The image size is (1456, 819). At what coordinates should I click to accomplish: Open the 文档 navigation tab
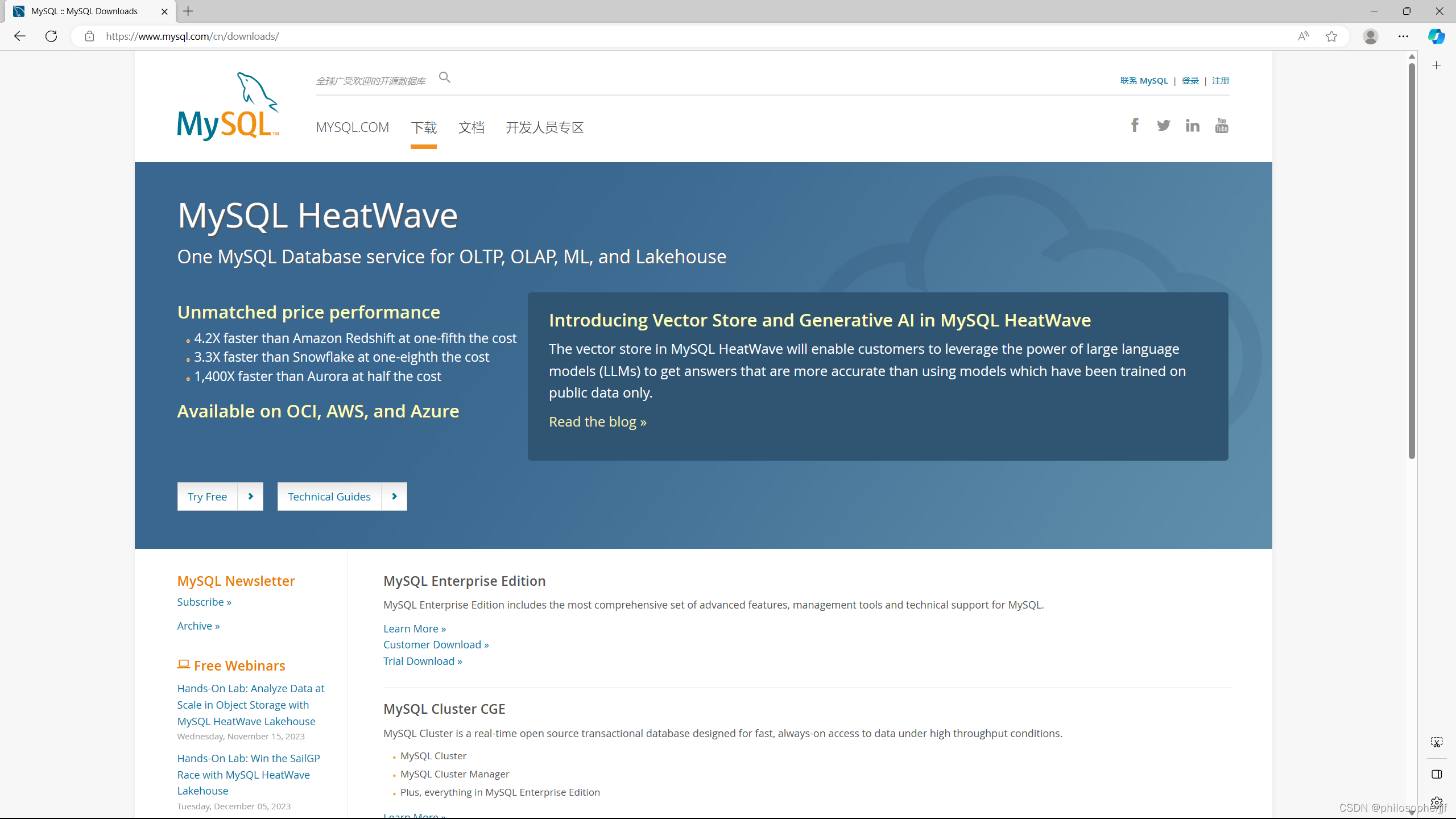471,127
